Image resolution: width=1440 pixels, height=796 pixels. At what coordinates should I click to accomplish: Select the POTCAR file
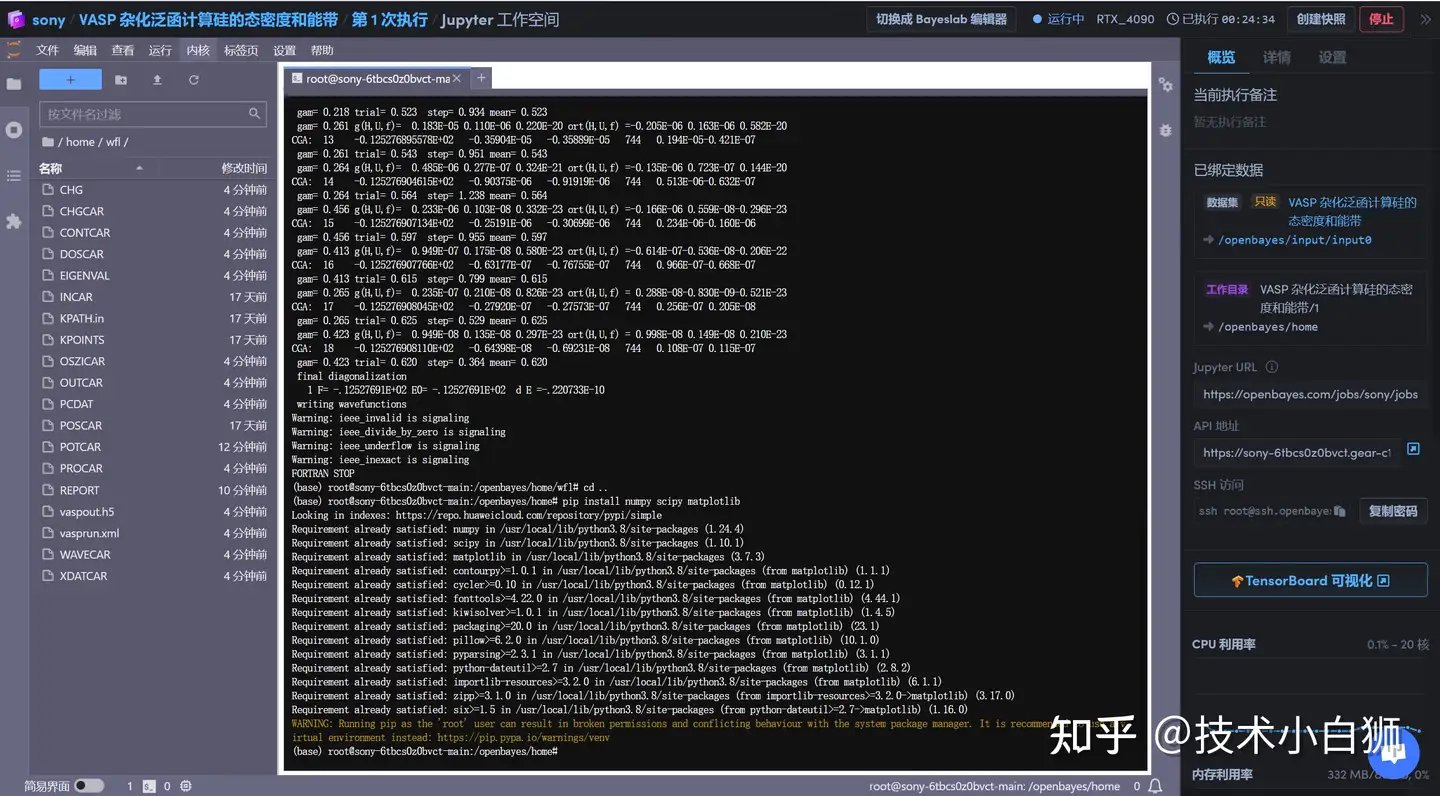click(x=155, y=447)
